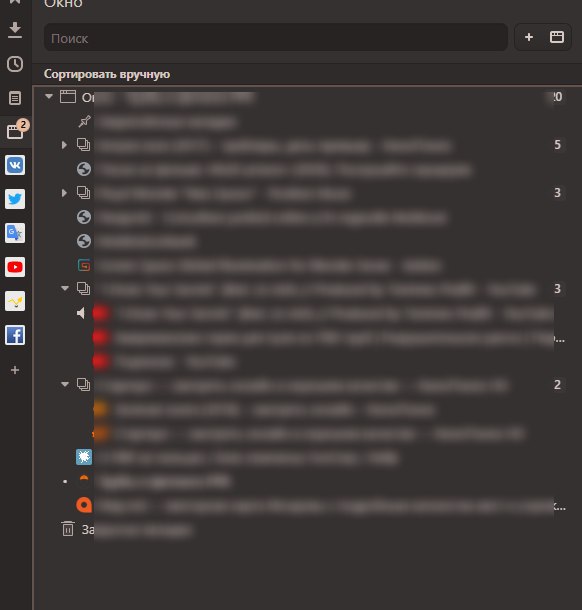Open the Twitter web panel
582x610 pixels.
(x=15, y=199)
